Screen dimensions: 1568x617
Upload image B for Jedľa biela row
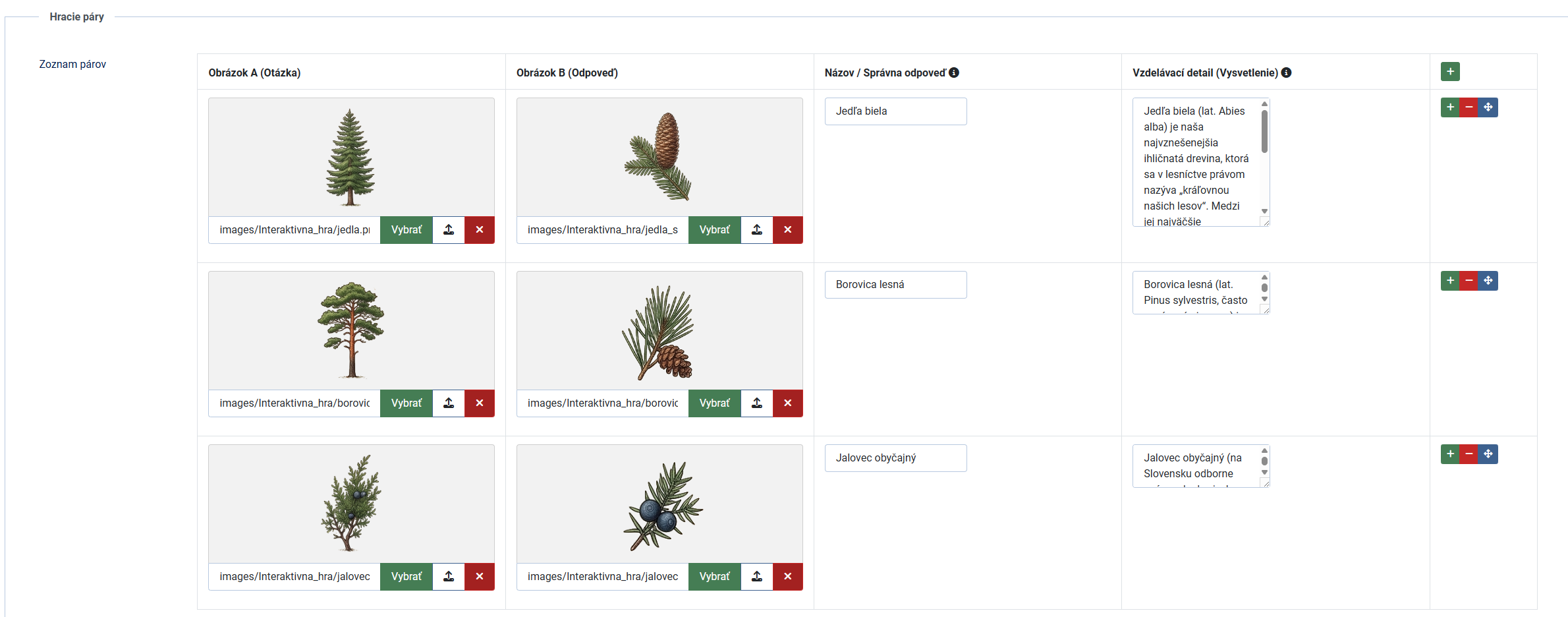click(757, 230)
